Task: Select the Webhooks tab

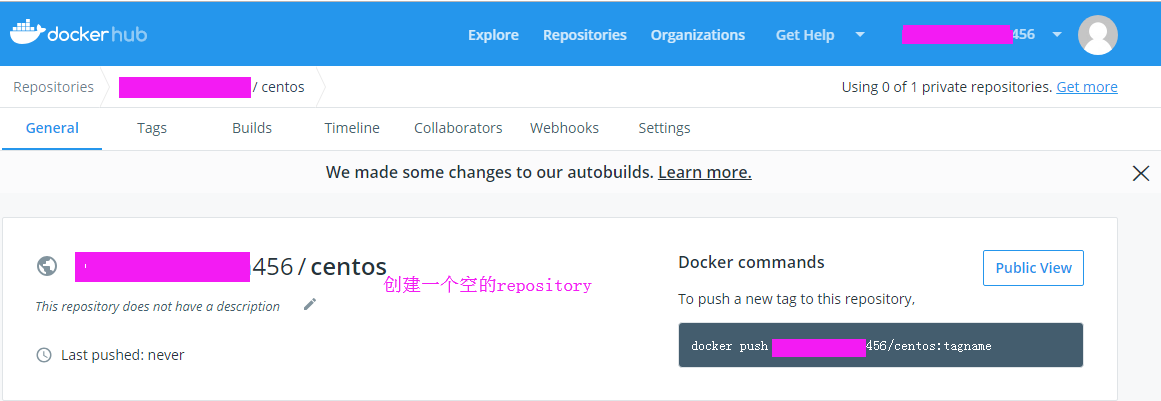Action: pos(564,128)
